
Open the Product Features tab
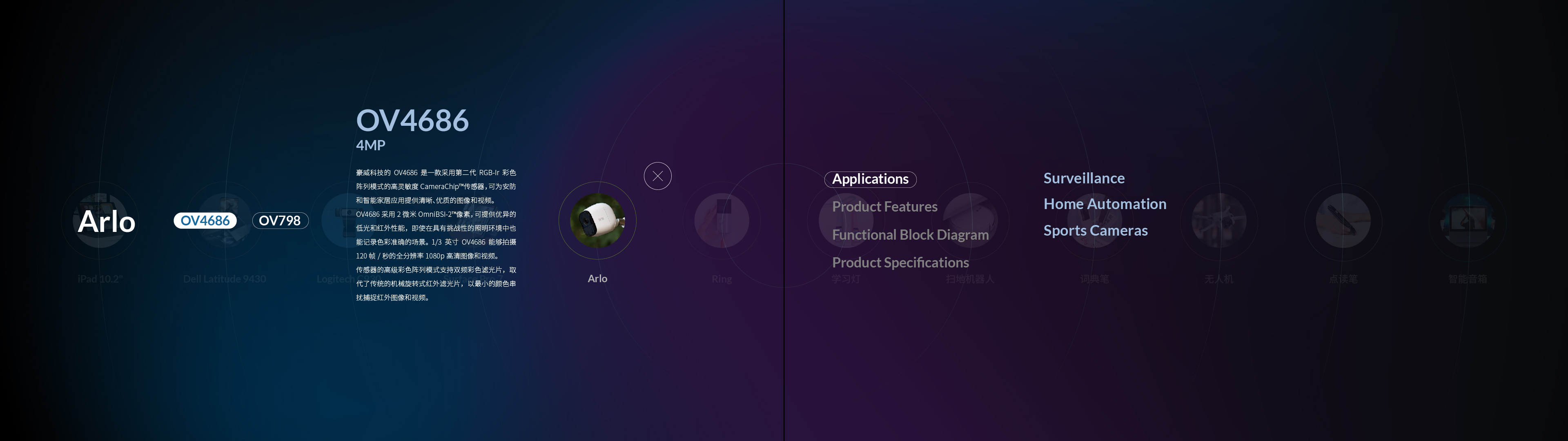(x=884, y=207)
